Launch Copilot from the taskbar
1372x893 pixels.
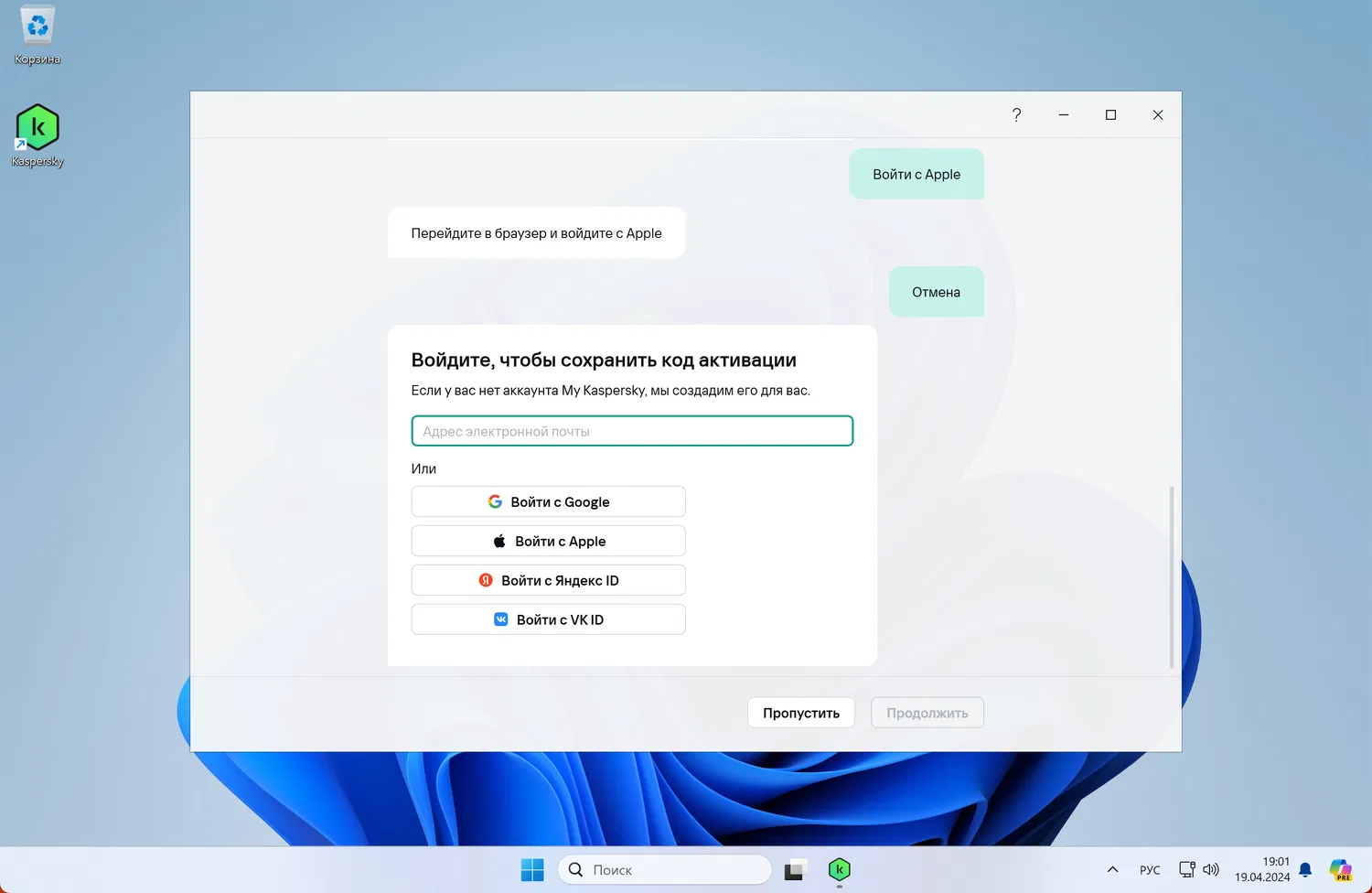pyautogui.click(x=1341, y=869)
